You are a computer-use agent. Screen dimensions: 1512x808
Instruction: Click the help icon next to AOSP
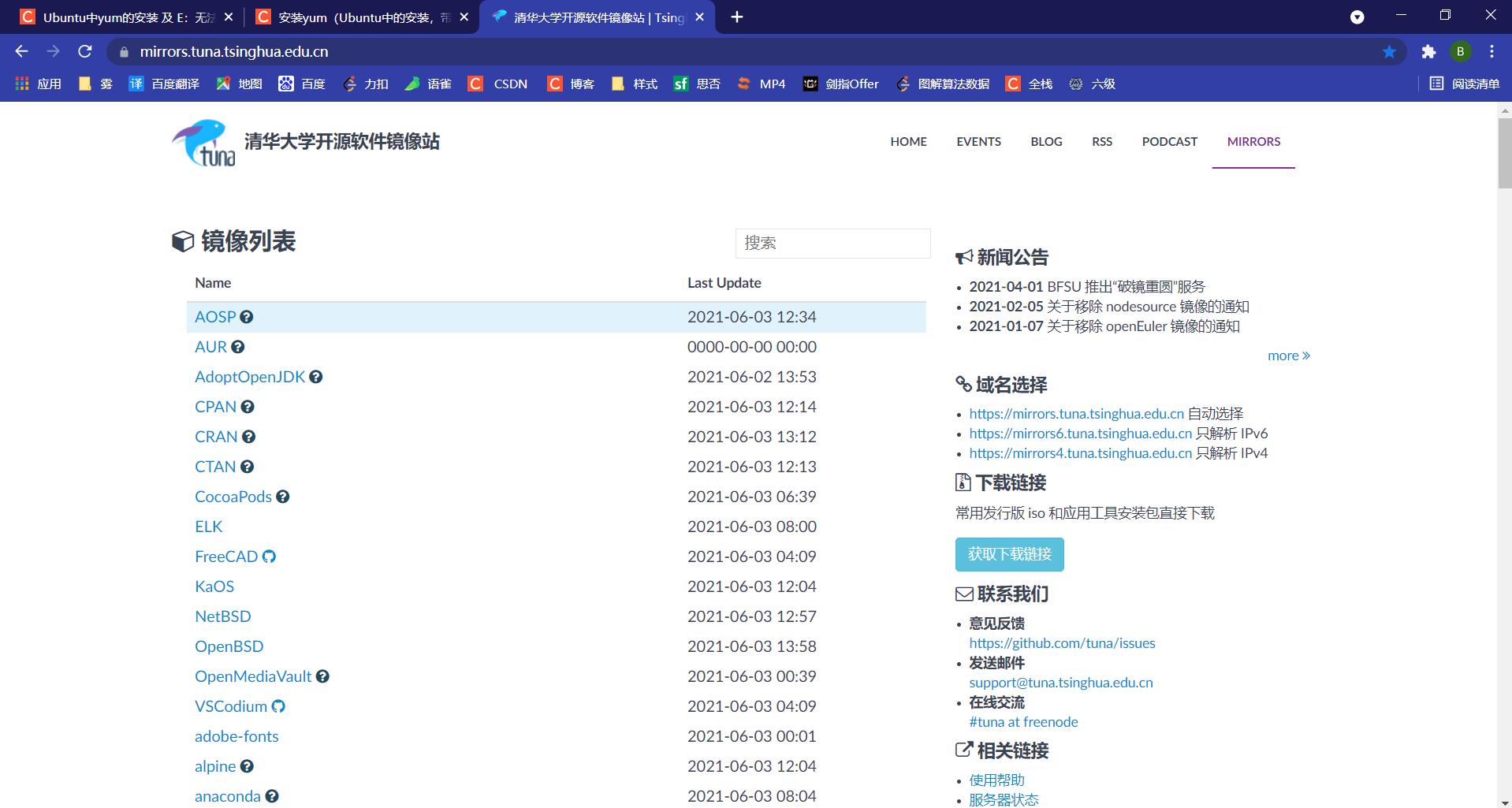[247, 317]
